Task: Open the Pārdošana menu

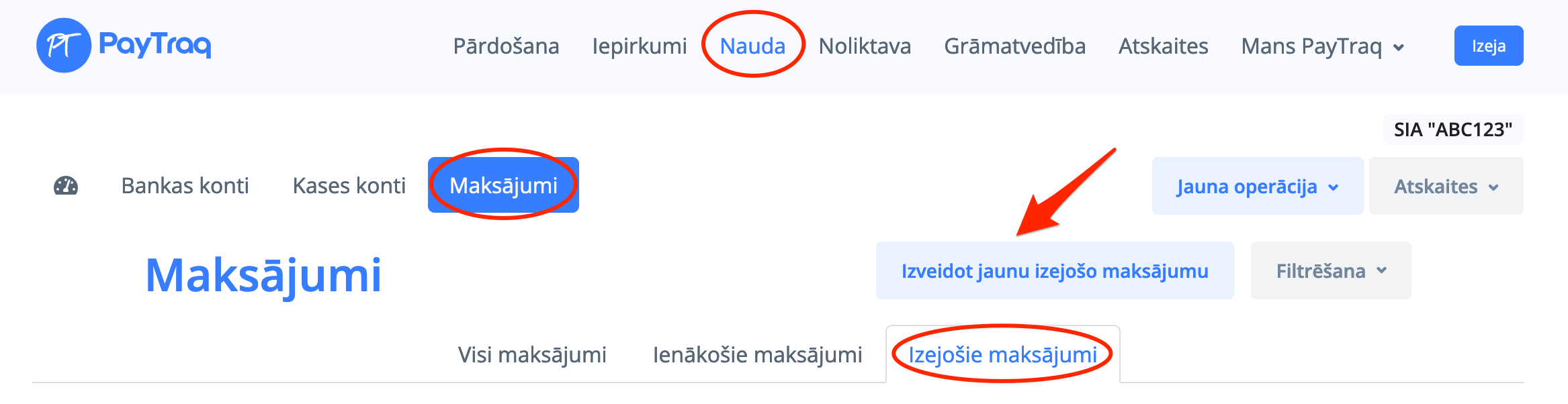Action: click(506, 46)
